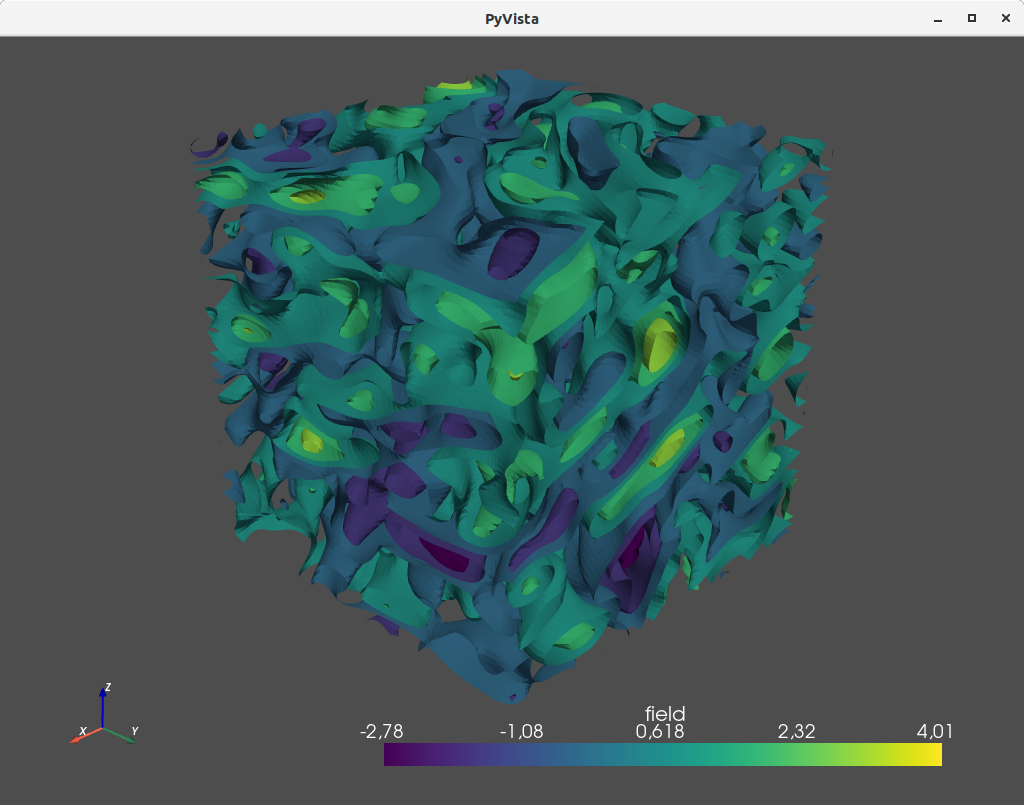This screenshot has height=805, width=1024.
Task: Click the -2,78 minimum colorbar label
Action: pyautogui.click(x=381, y=731)
